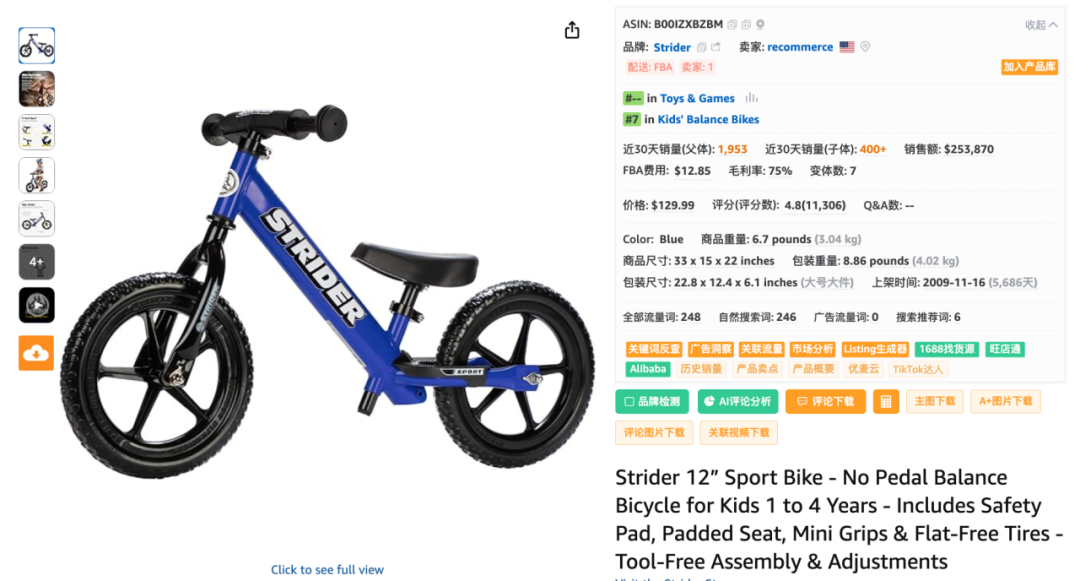This screenshot has height=581, width=1080.
Task: Open the Kids' Balance Bikes category link
Action: [708, 119]
